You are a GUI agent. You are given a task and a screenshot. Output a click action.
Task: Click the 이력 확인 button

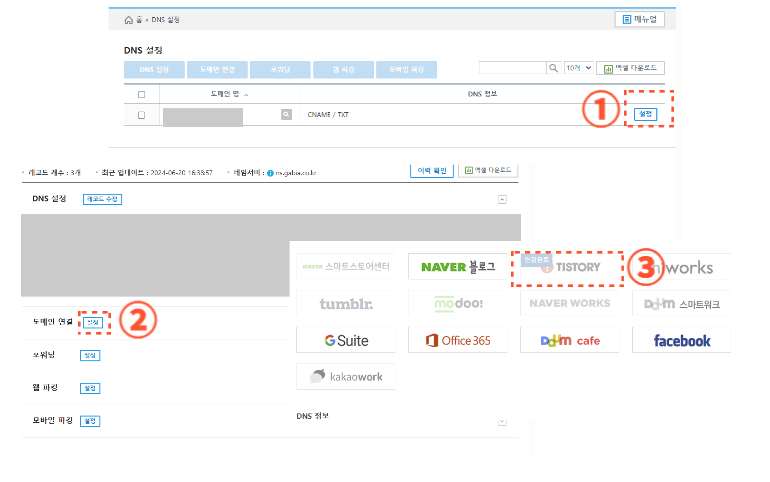tap(432, 171)
